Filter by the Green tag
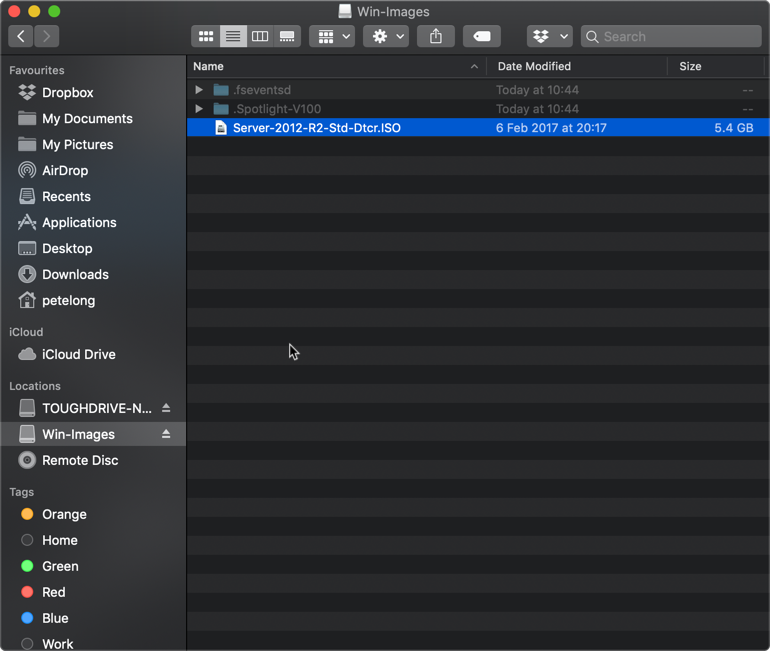Viewport: 770px width, 651px height. tap(93, 566)
